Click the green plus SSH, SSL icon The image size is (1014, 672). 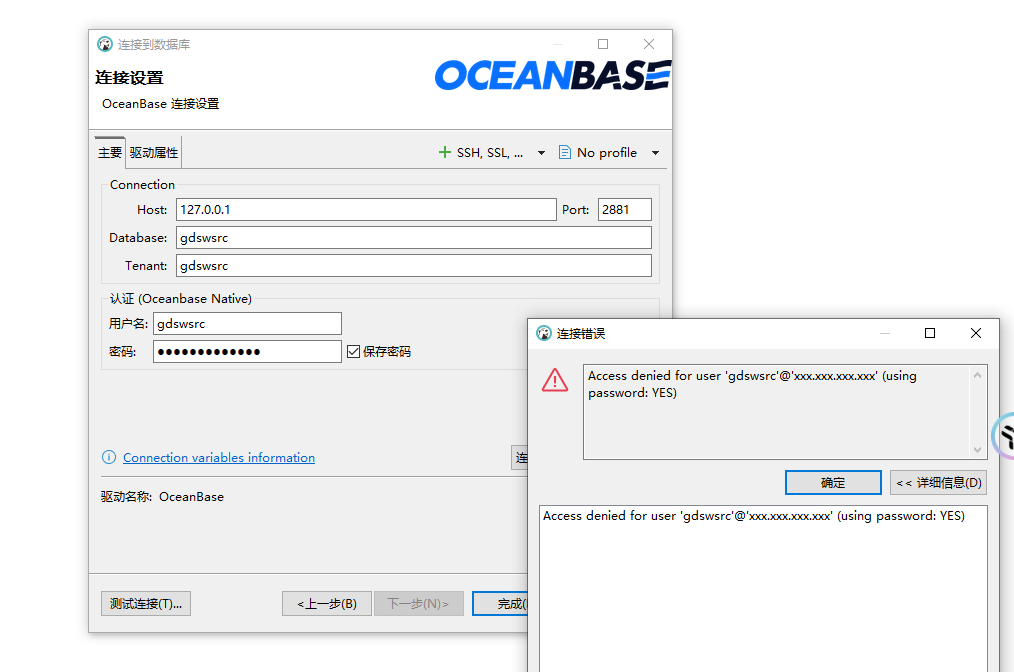click(x=445, y=153)
